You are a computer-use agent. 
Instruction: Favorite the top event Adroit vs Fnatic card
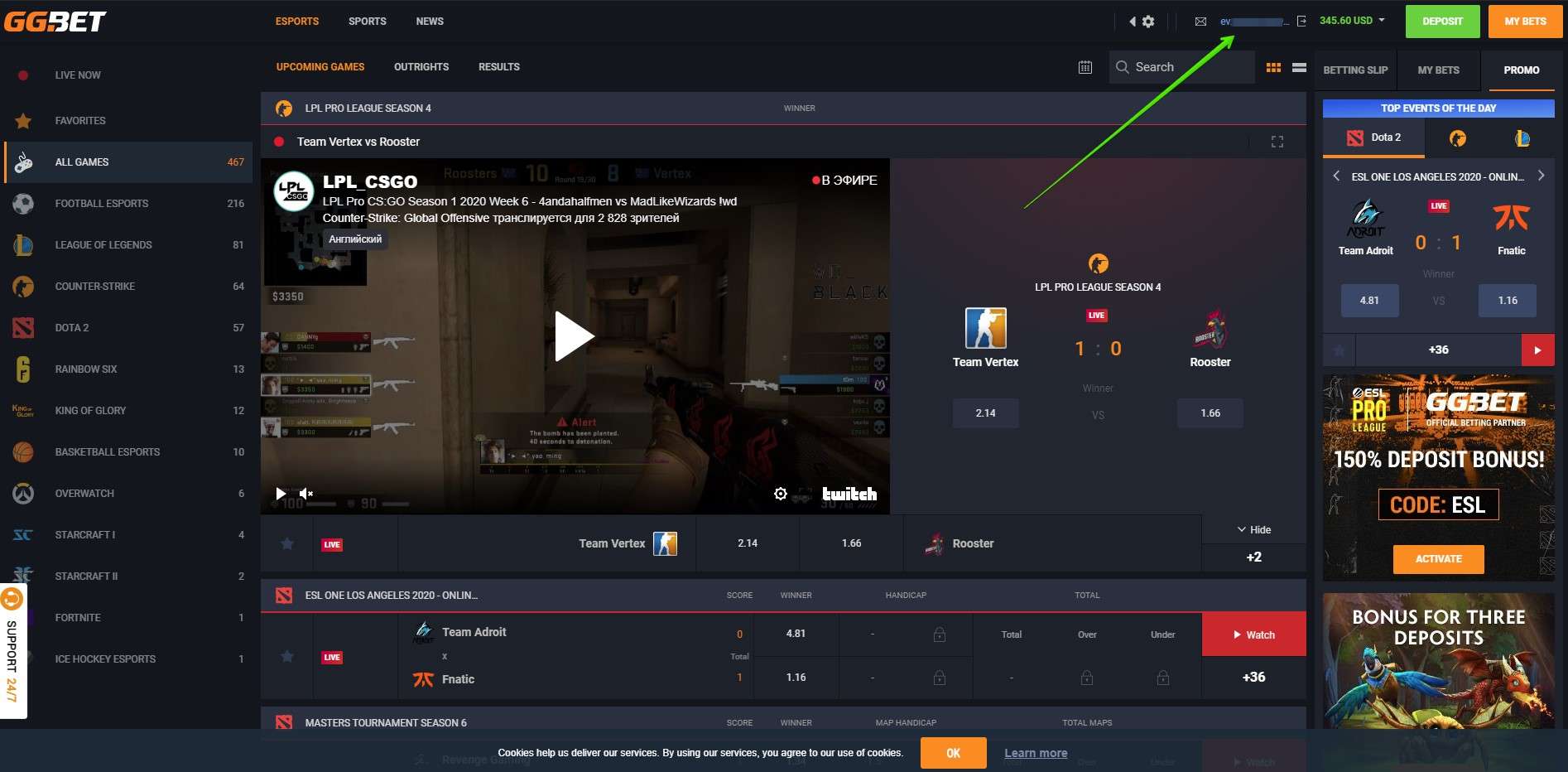(1340, 350)
